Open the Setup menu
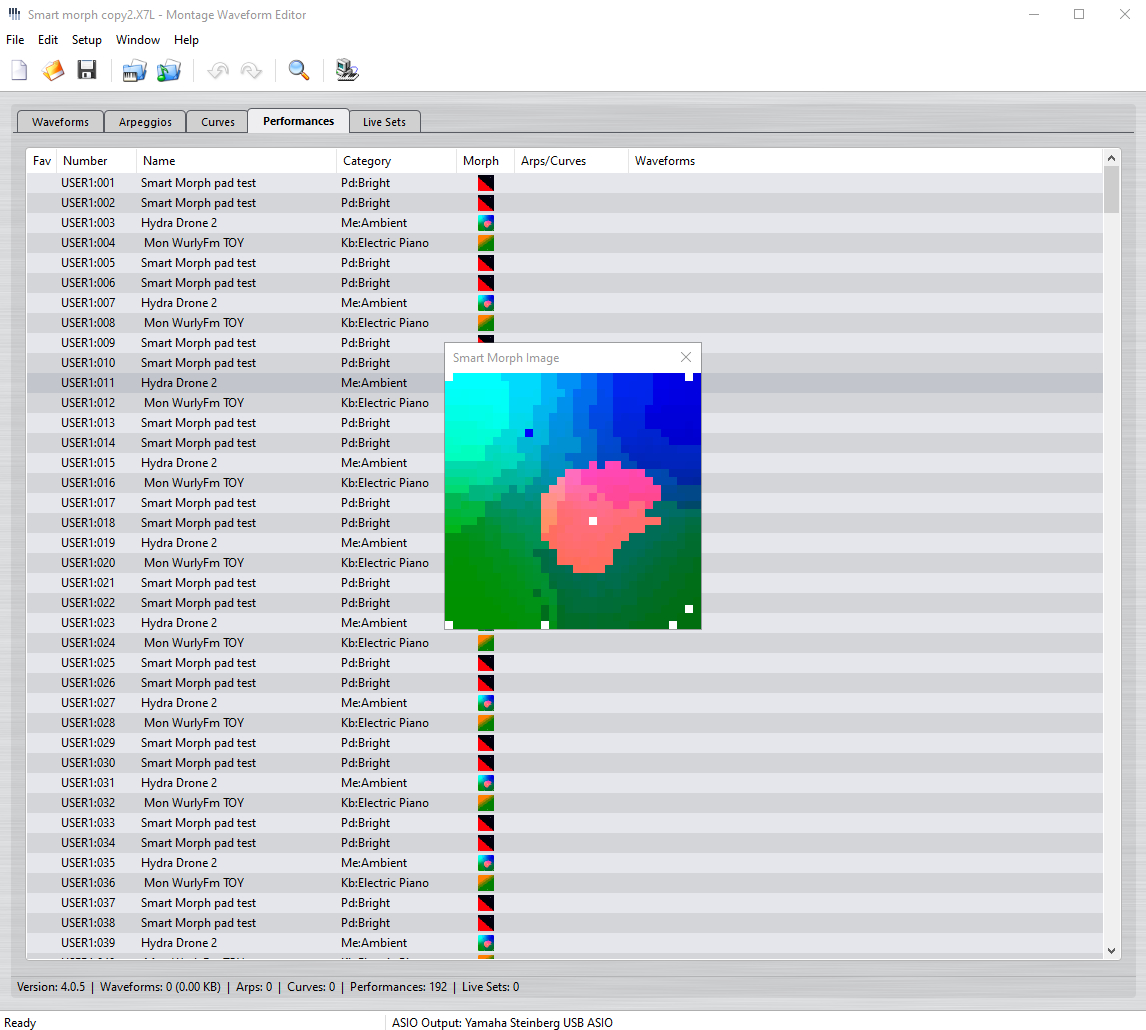Screen dimensions: 1146x1030 (x=86, y=40)
